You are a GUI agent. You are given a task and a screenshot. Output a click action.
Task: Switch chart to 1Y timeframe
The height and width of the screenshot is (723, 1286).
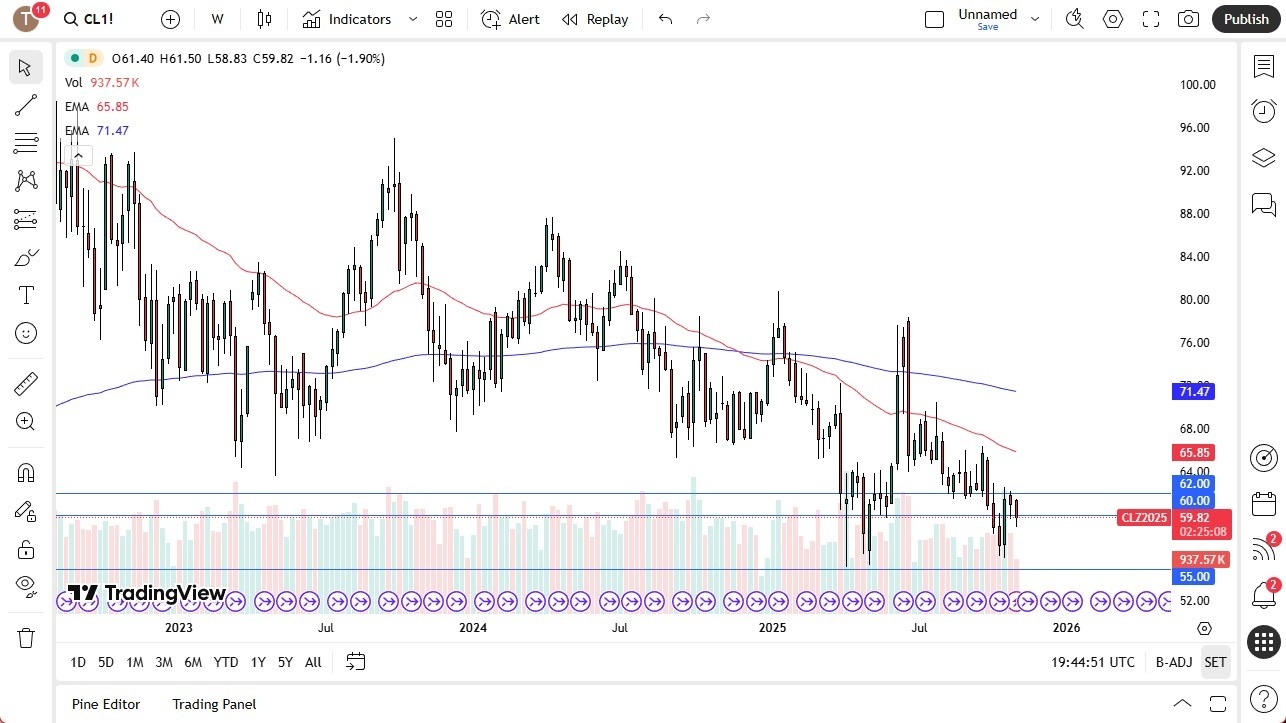coord(257,662)
